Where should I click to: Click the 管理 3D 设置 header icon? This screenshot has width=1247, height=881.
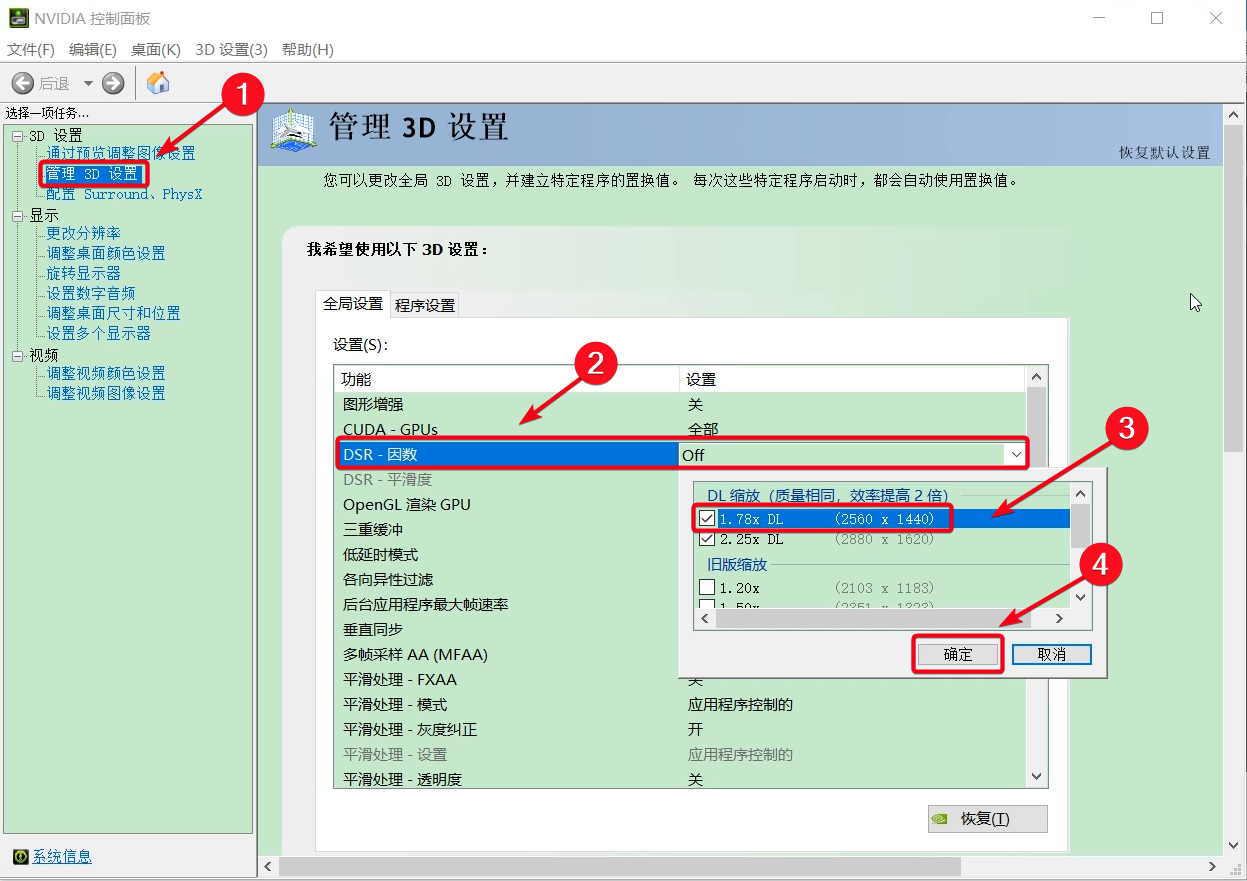(x=294, y=130)
